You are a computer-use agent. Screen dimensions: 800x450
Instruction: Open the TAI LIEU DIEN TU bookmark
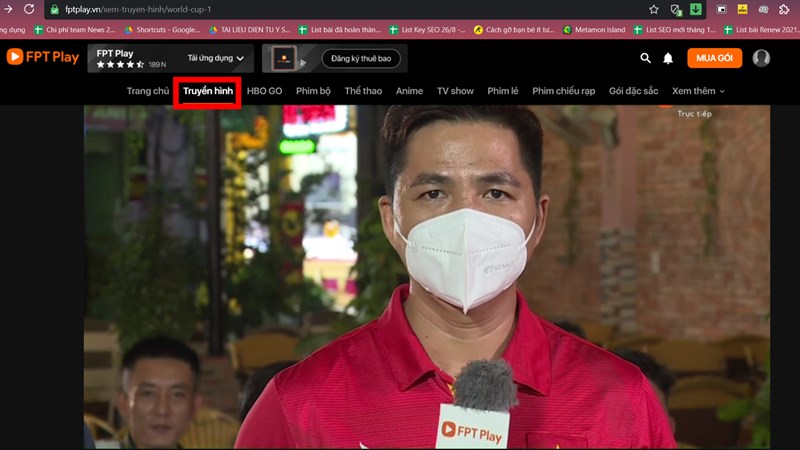coord(249,30)
